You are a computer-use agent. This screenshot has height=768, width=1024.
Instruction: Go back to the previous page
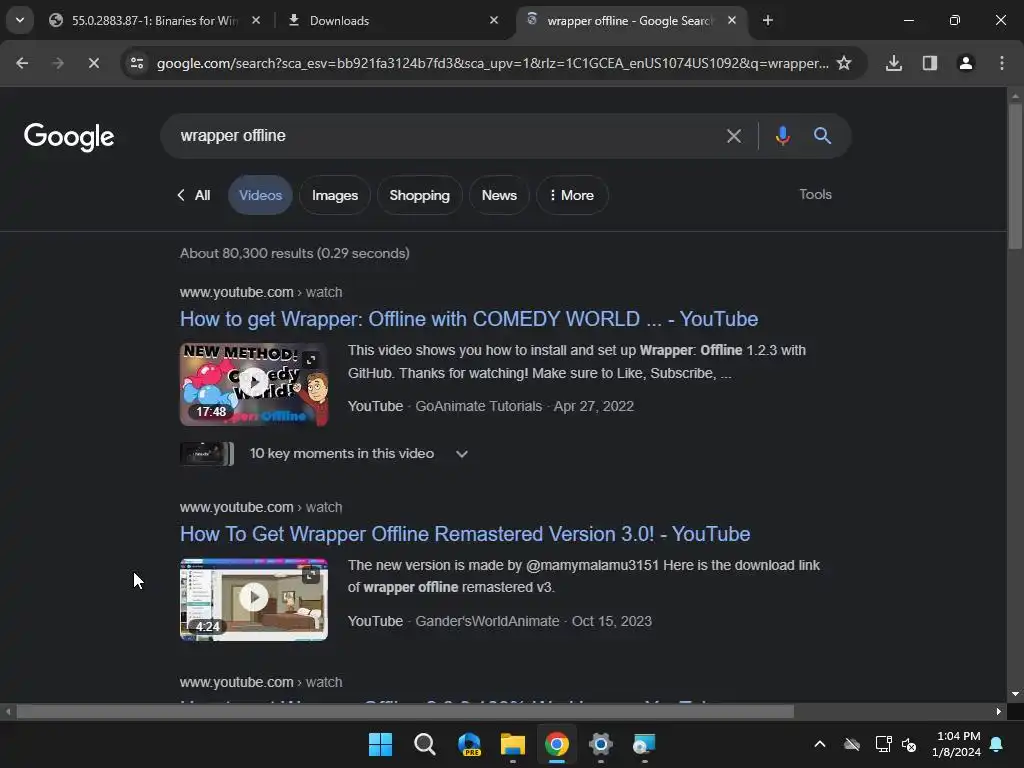point(22,63)
